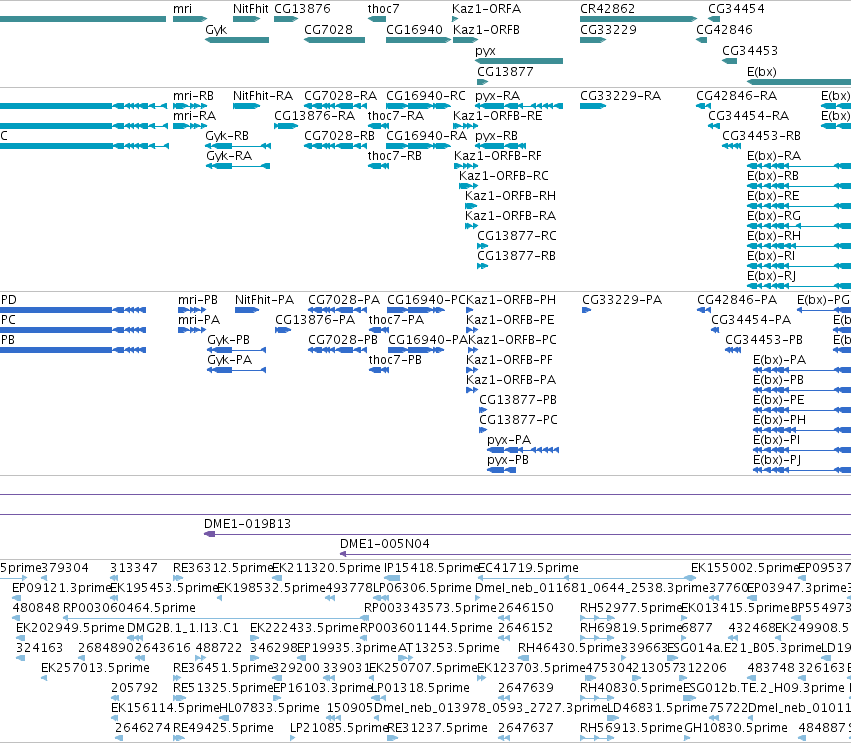Select transcript mri-RB
The height and width of the screenshot is (743, 851).
pos(190,106)
